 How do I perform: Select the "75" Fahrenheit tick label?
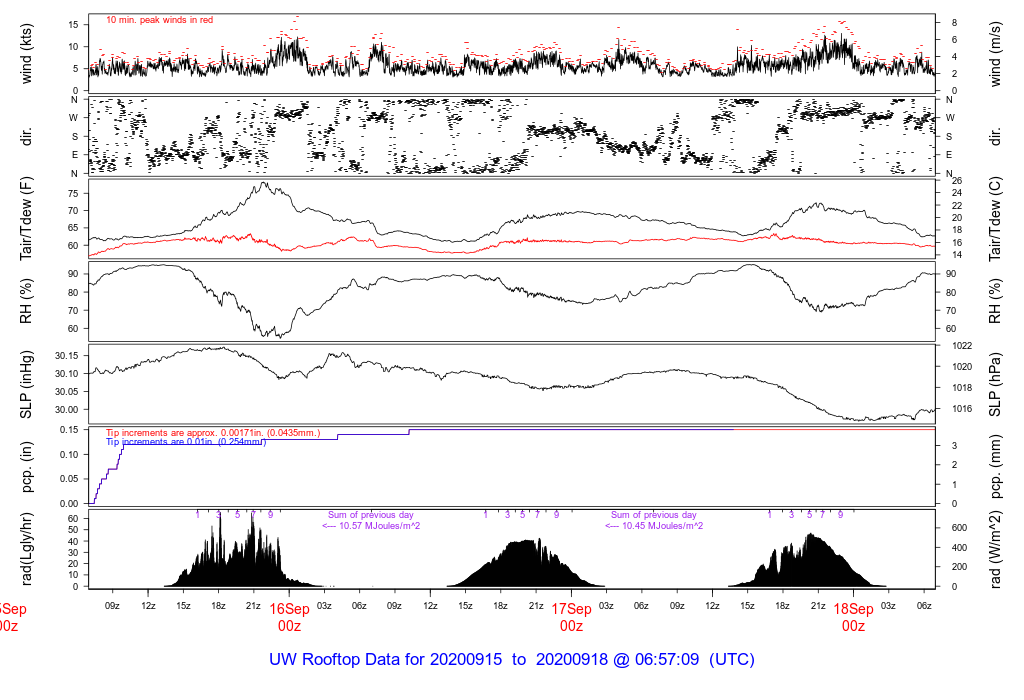click(73, 193)
